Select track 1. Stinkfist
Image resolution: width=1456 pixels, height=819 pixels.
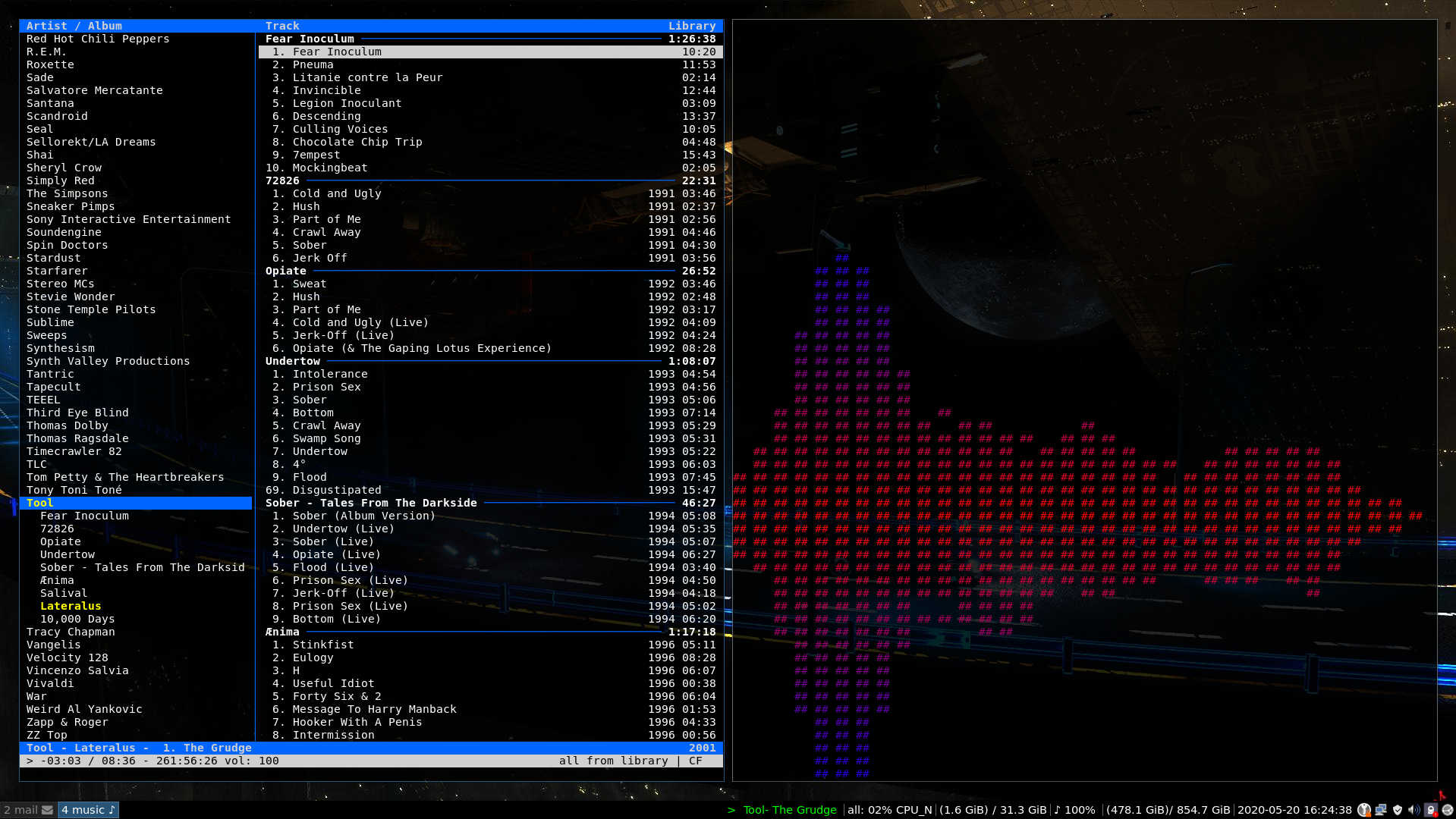[x=490, y=645]
